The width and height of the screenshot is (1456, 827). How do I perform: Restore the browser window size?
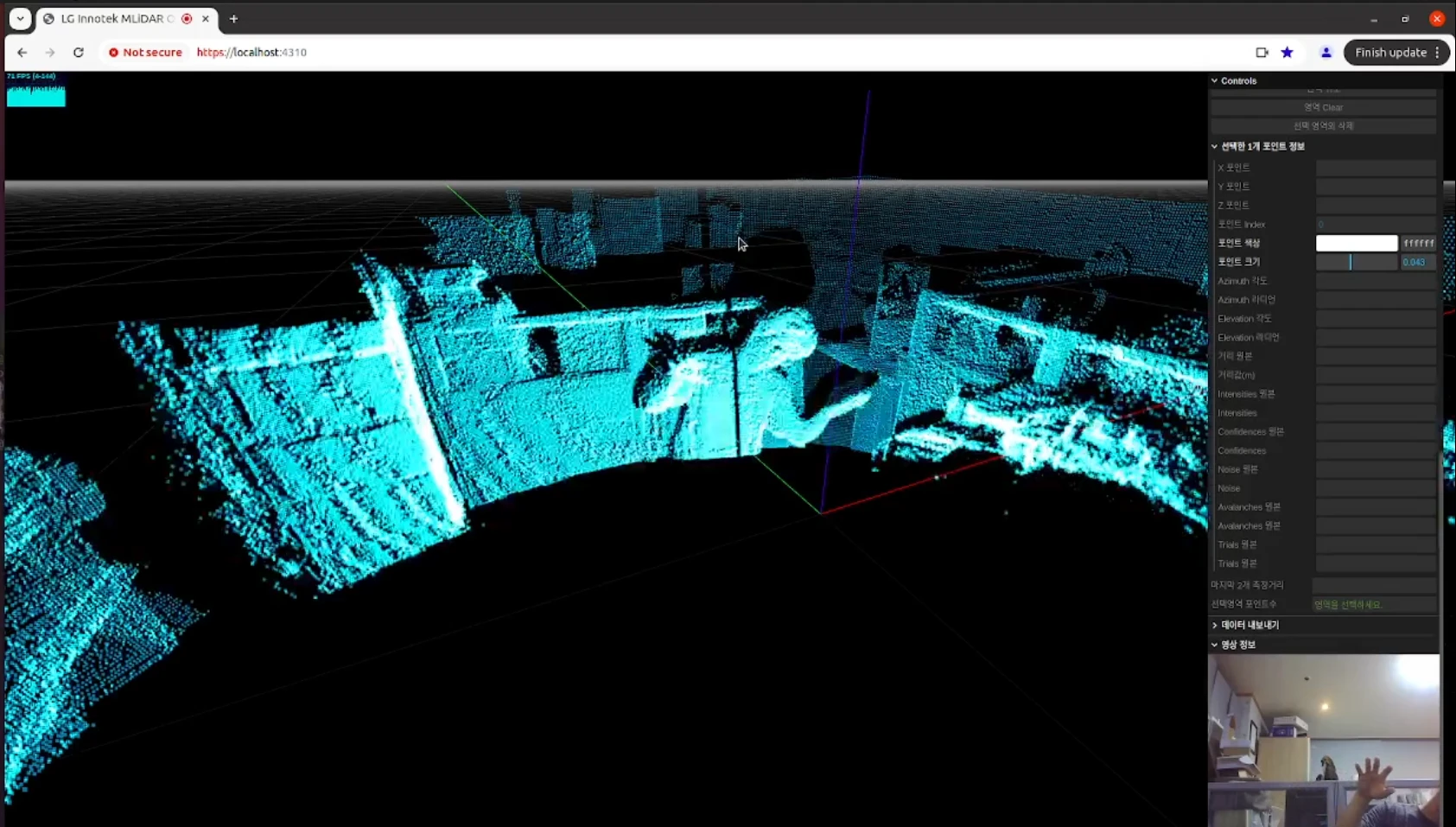click(x=1406, y=19)
